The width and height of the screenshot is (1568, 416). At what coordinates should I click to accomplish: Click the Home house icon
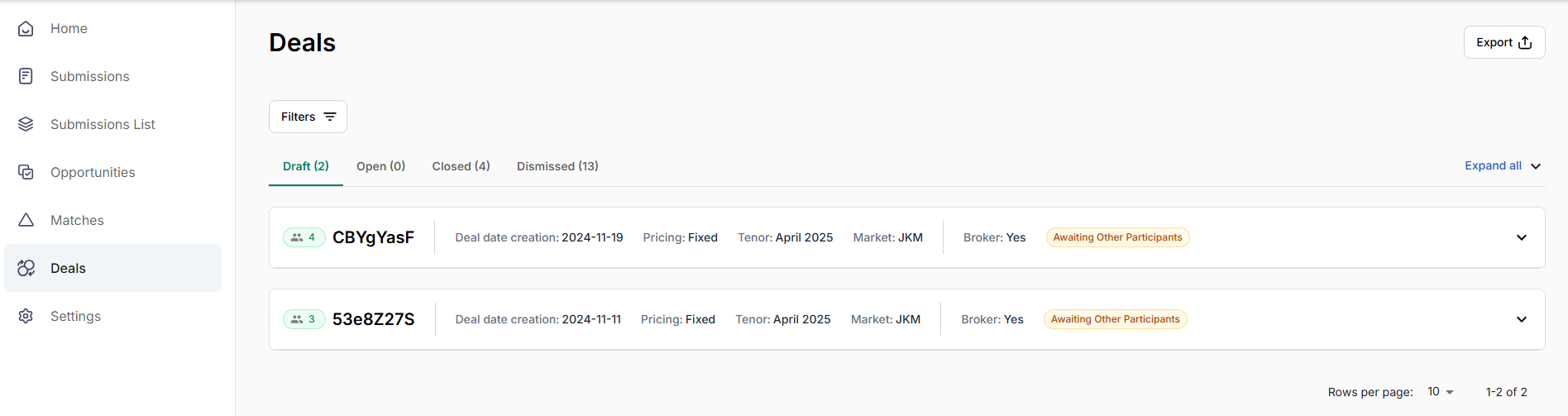(26, 28)
